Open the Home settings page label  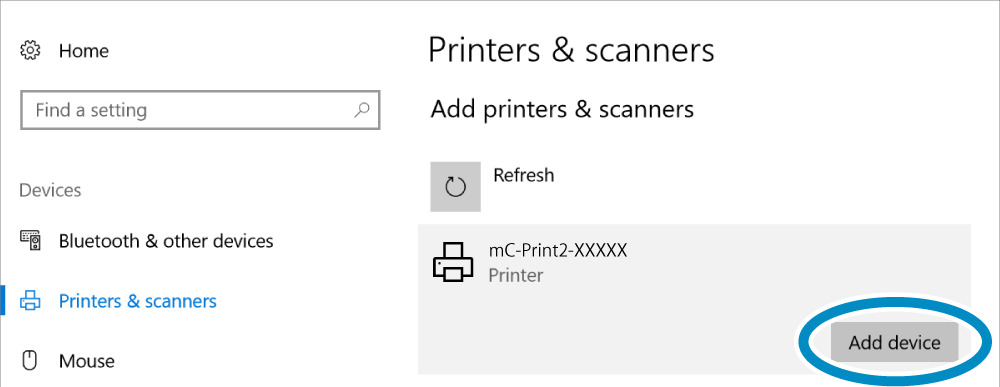click(x=84, y=50)
